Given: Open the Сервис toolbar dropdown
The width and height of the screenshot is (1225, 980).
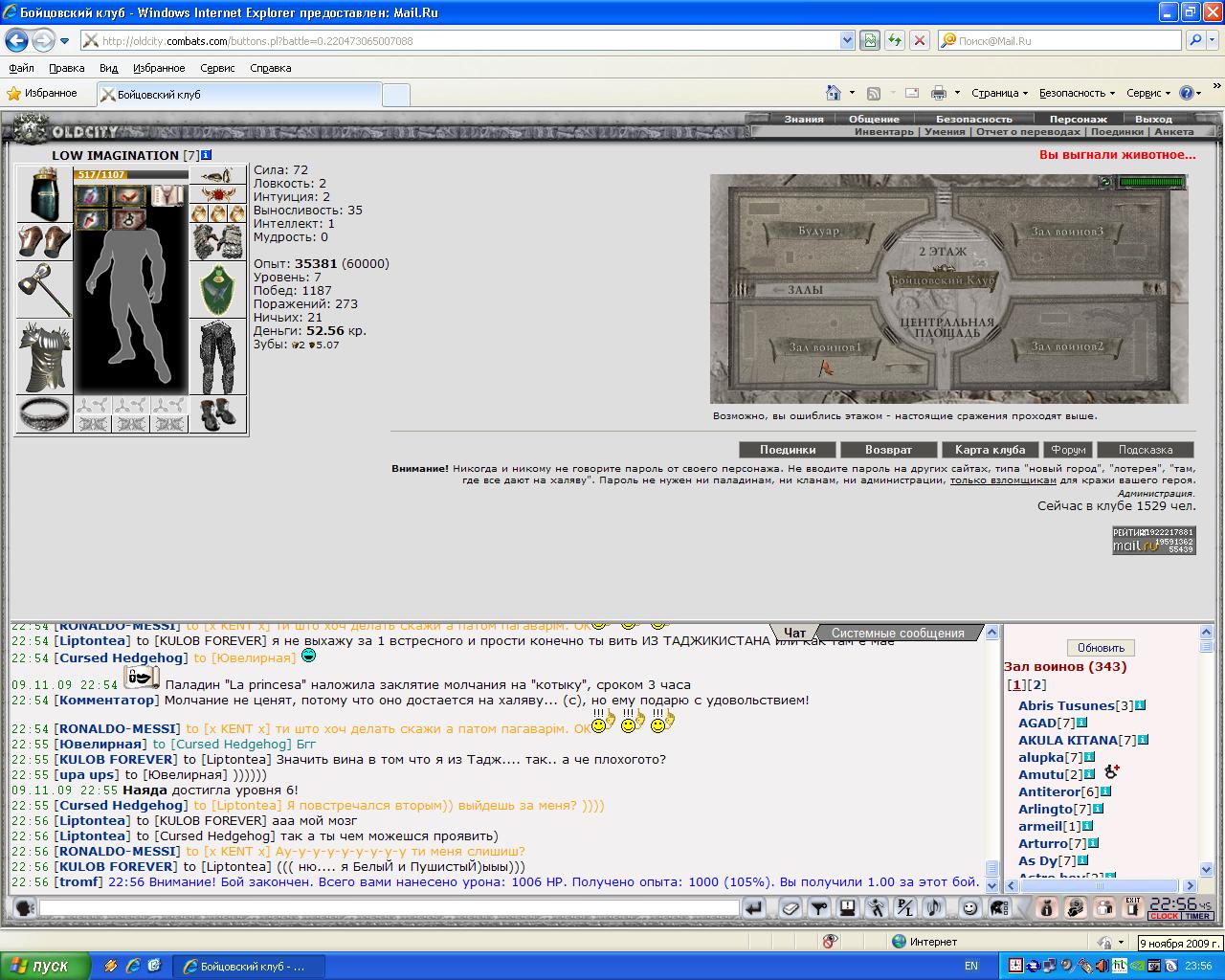Looking at the screenshot, I should click(x=1148, y=93).
